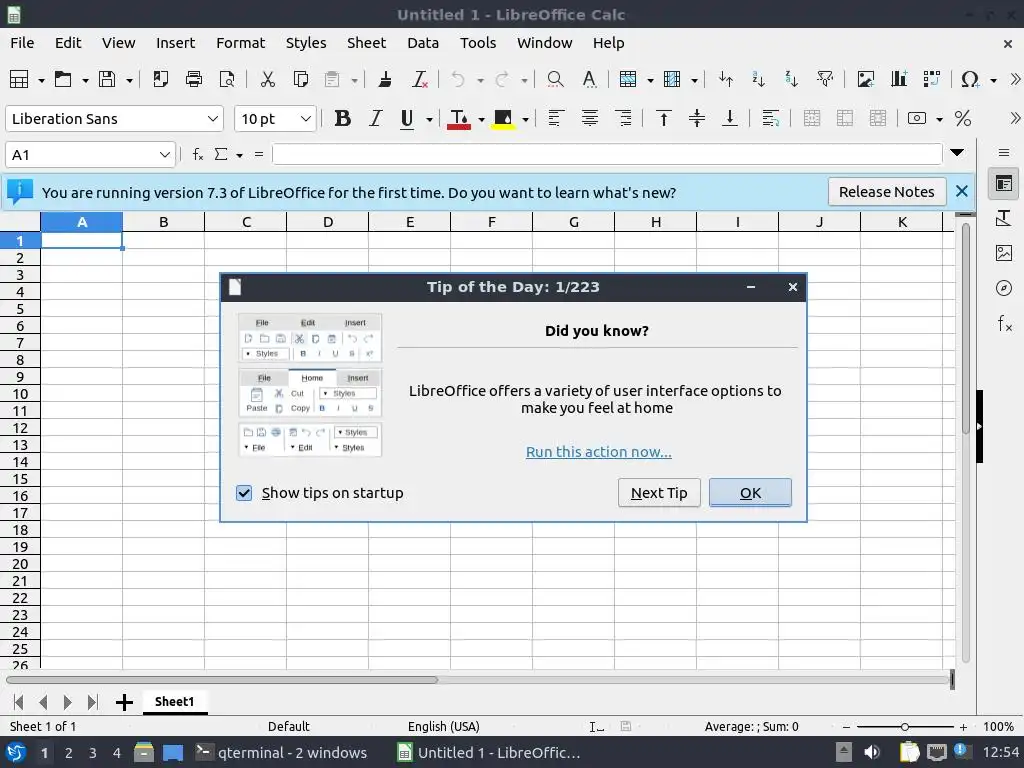The width and height of the screenshot is (1024, 768).
Task: Open the Tools menu
Action: coord(478,43)
